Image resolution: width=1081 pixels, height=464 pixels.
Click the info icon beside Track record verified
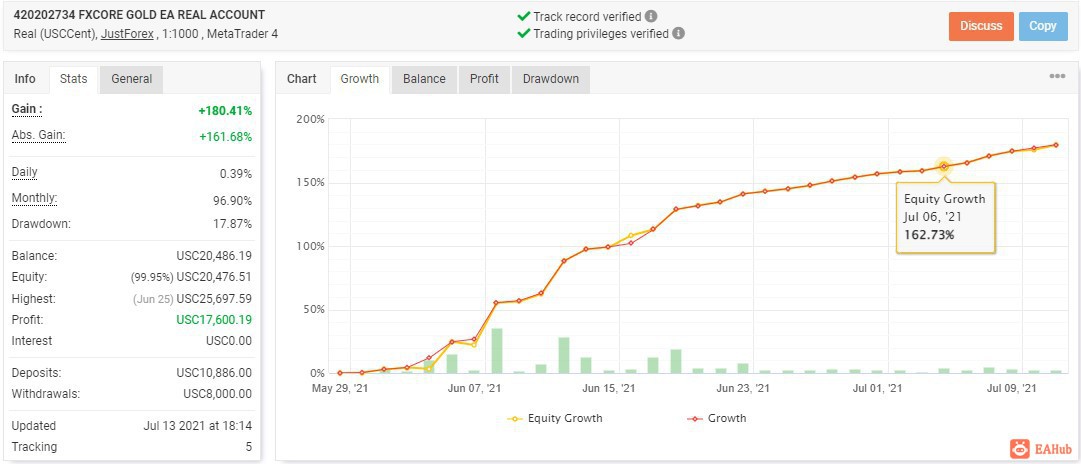point(651,17)
